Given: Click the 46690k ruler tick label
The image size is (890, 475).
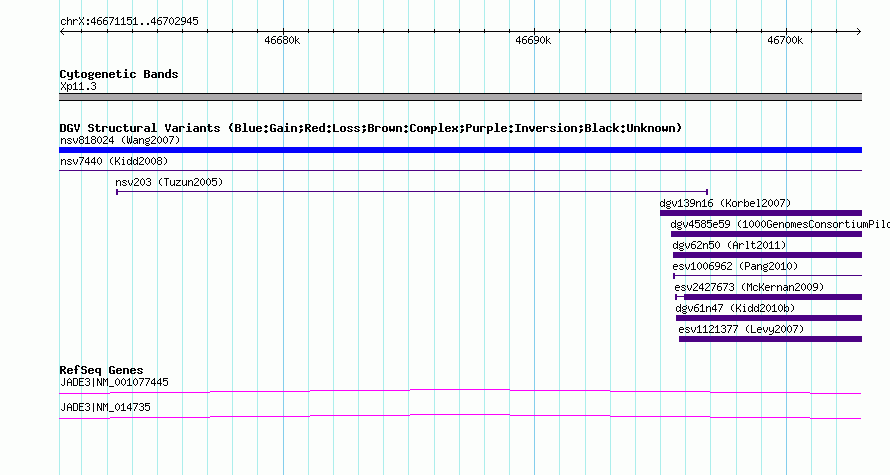Looking at the screenshot, I should (x=533, y=40).
